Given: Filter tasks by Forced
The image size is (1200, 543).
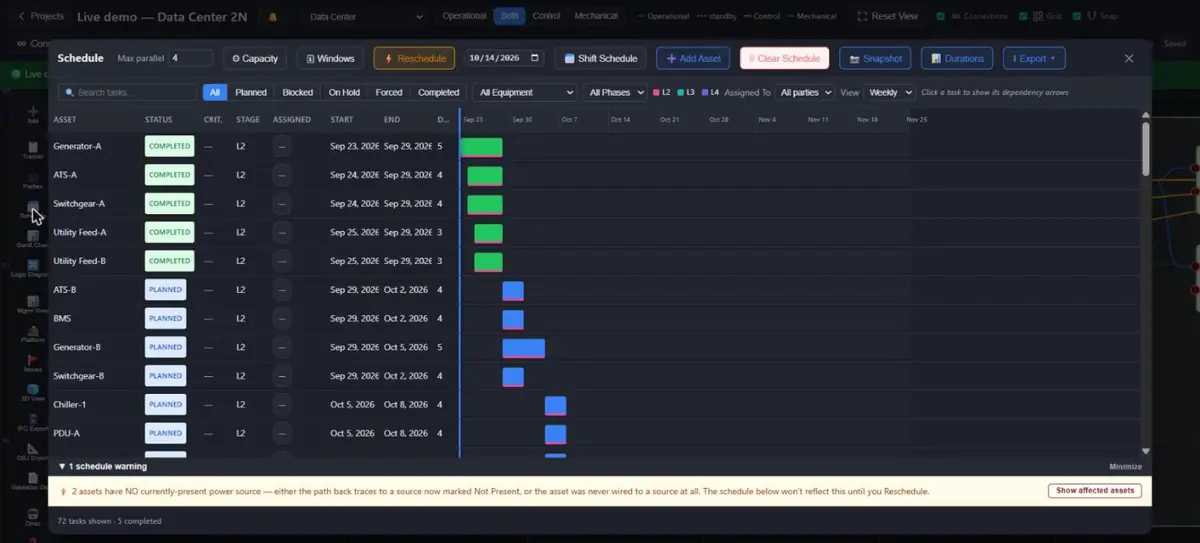Looking at the screenshot, I should [389, 92].
